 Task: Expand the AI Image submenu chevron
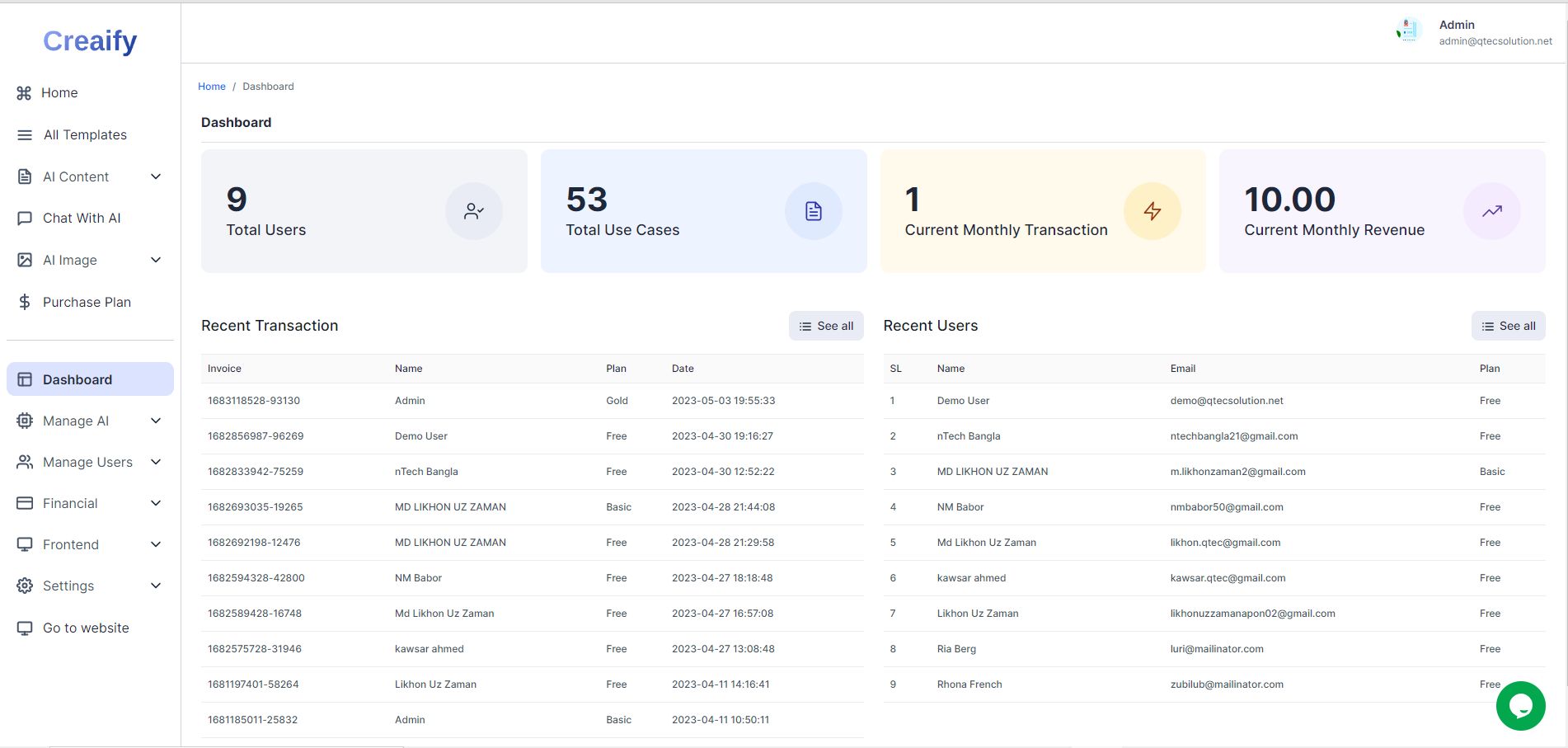pos(156,260)
